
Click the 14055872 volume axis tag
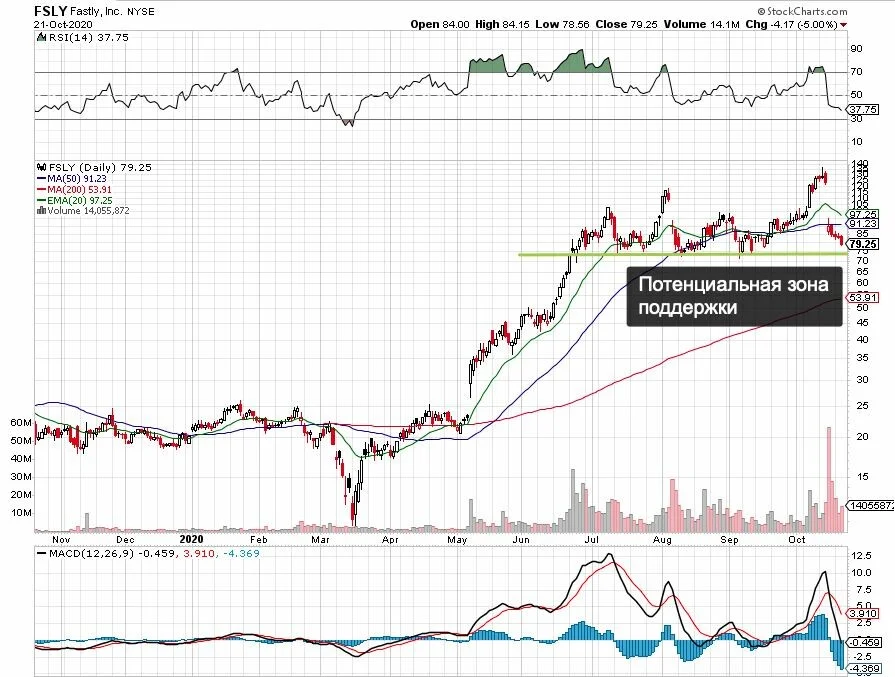coord(871,505)
